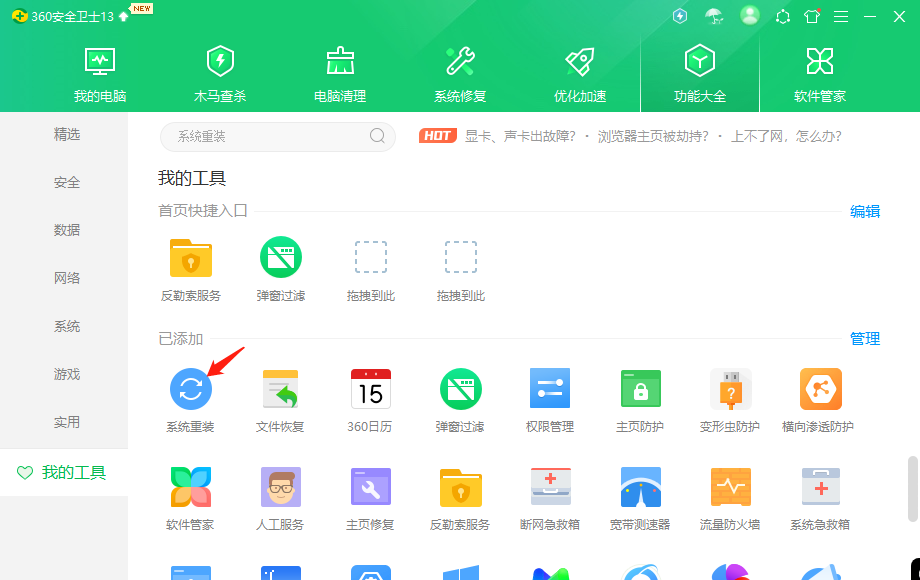The image size is (920, 580).
Task: Open 横向渗透防护 tool
Action: tap(820, 389)
